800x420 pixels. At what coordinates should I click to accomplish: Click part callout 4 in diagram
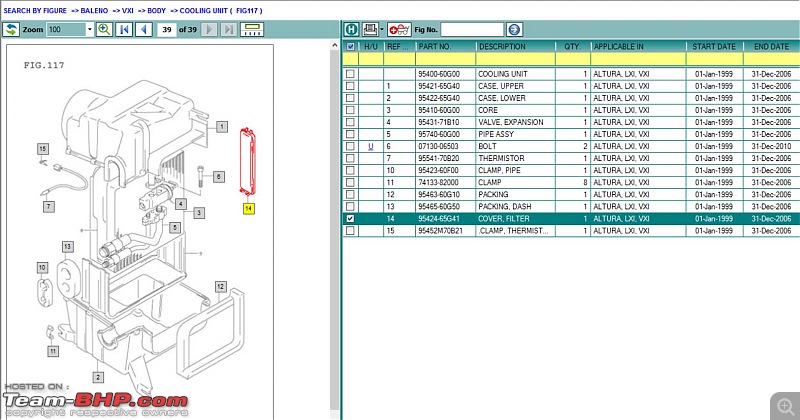coord(180,204)
